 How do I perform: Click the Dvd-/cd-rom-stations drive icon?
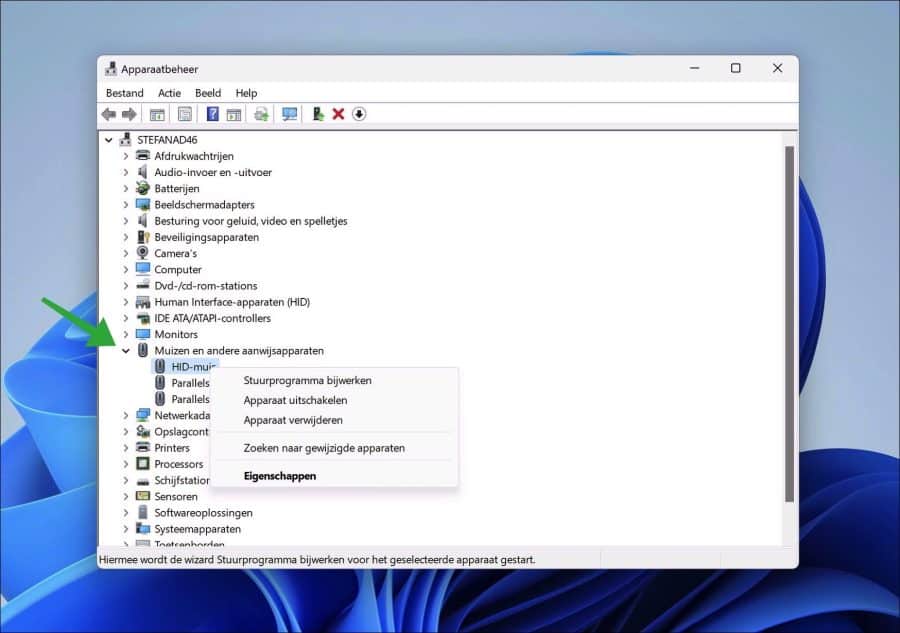(x=143, y=285)
